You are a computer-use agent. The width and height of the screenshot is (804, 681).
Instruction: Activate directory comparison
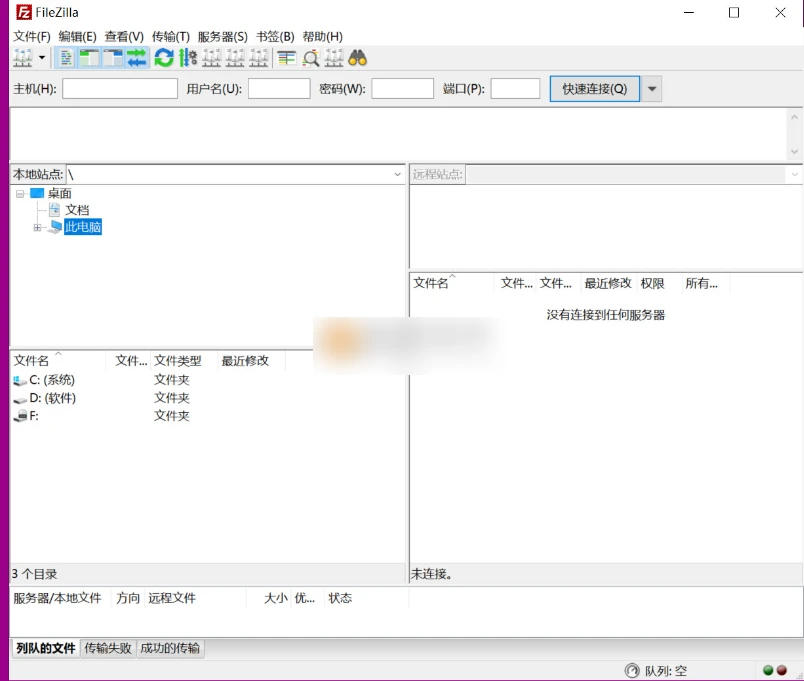[310, 58]
